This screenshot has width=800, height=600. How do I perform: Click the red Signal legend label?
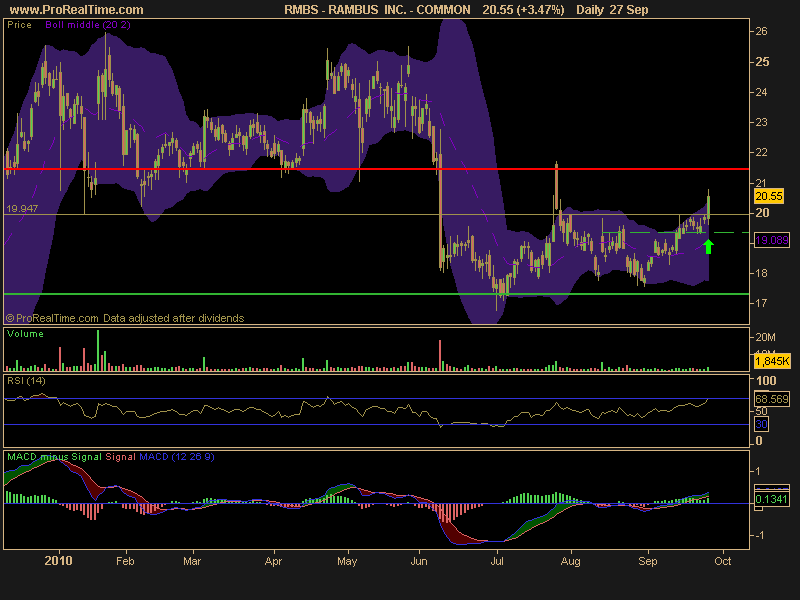click(120, 457)
